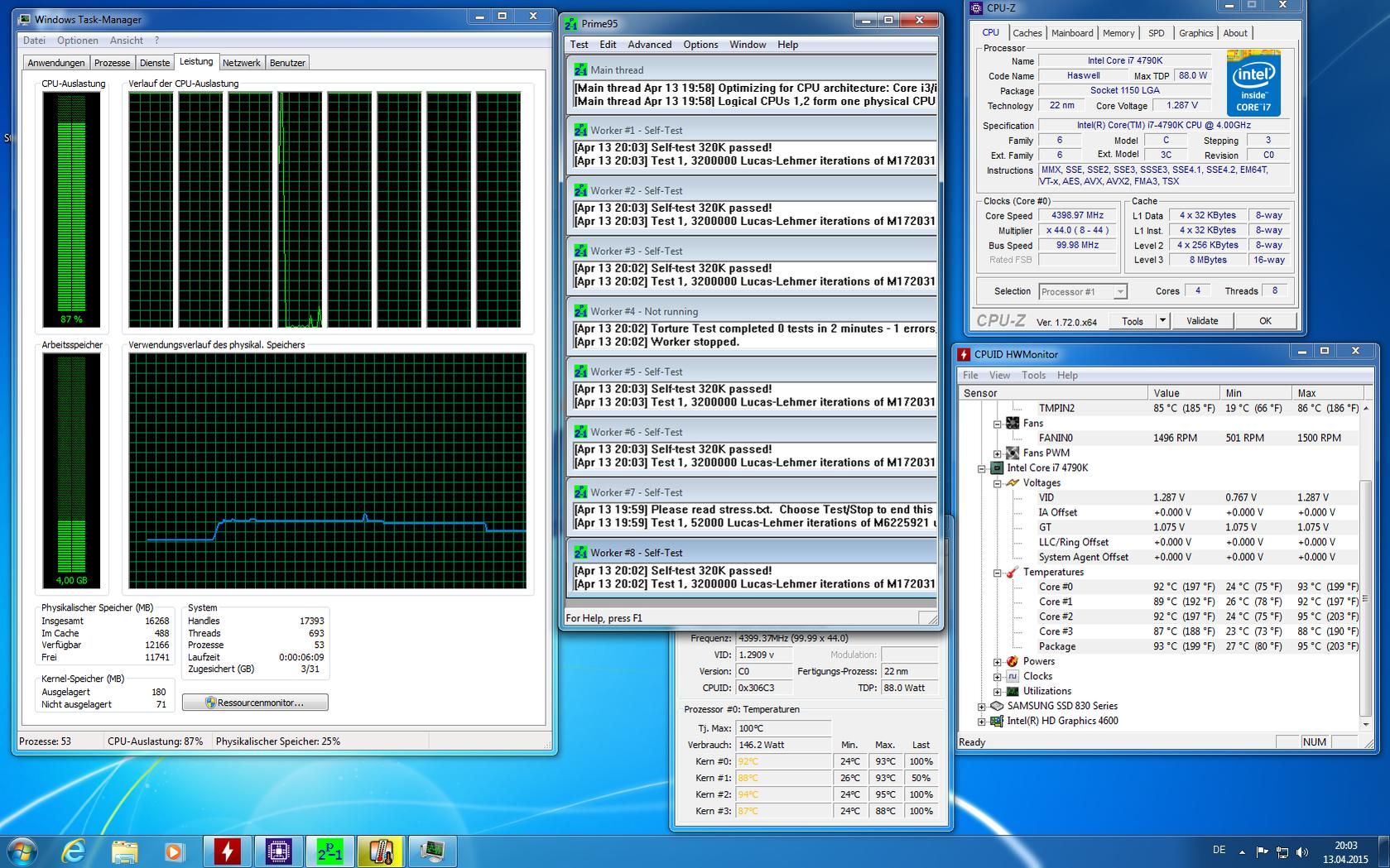Collapse the Temperatures node

998,573
